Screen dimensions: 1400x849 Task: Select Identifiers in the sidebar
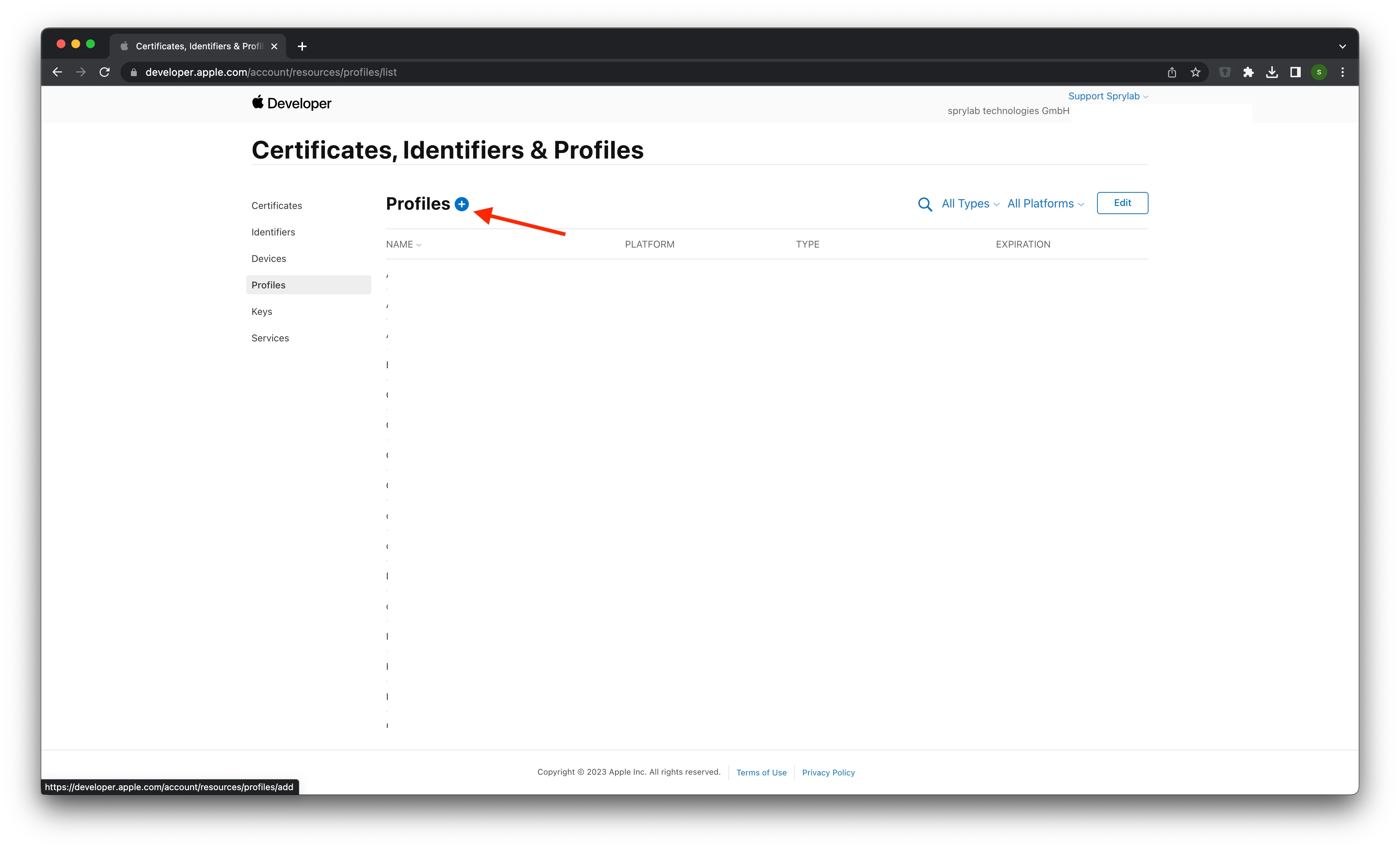[273, 232]
